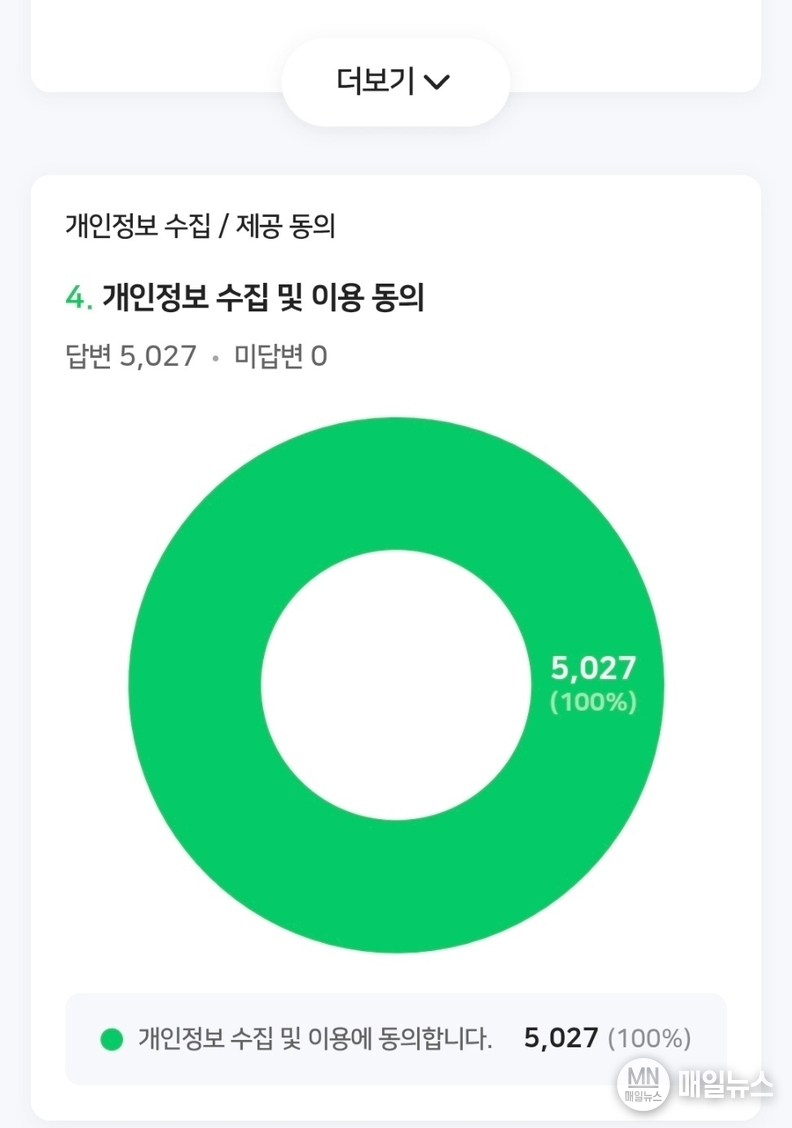
Task: Click the bold 5,027 count in the legend
Action: [x=561, y=1039]
